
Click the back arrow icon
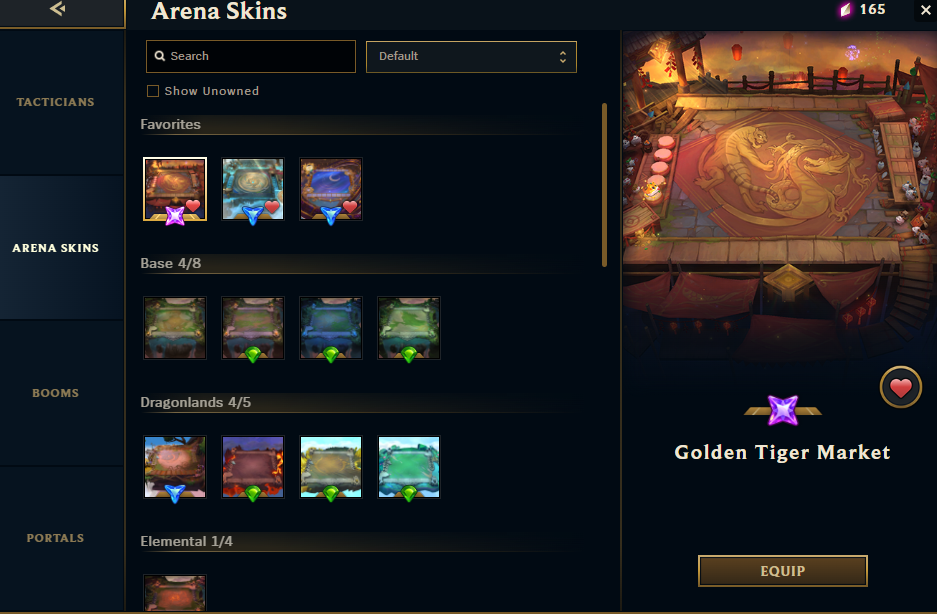point(58,8)
